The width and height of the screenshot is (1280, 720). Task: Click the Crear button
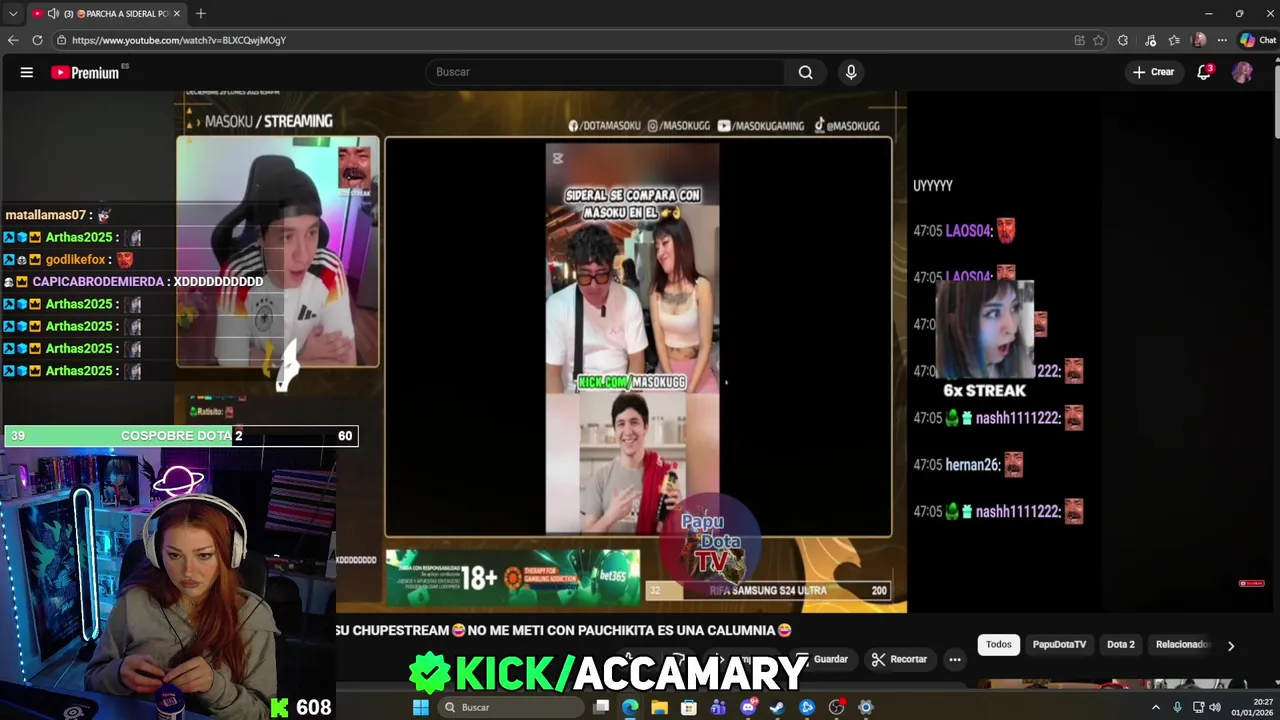[x=1153, y=72]
